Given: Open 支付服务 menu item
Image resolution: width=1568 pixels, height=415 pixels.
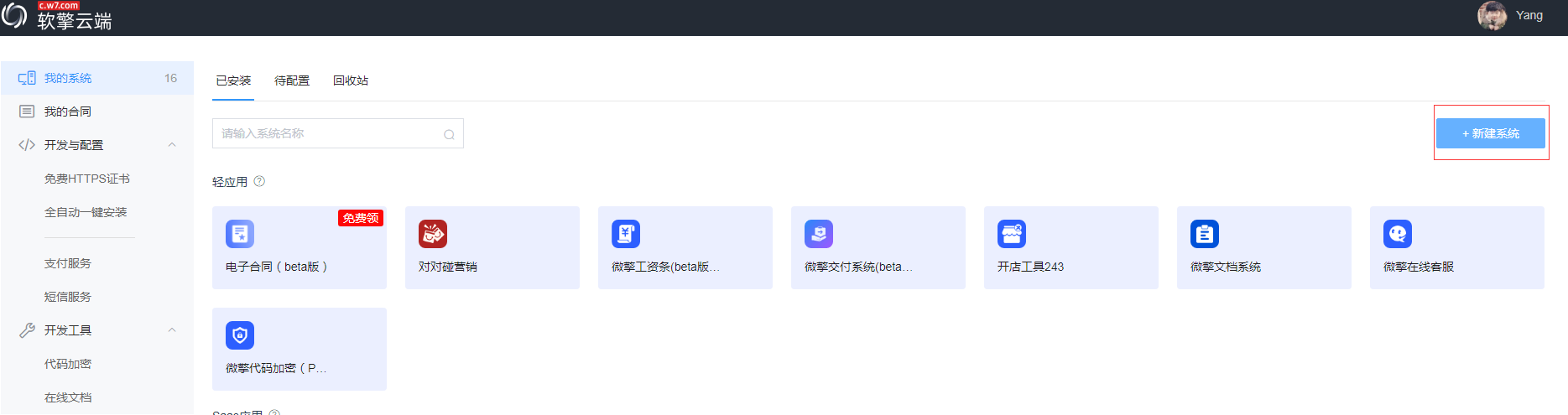Looking at the screenshot, I should pos(68,263).
